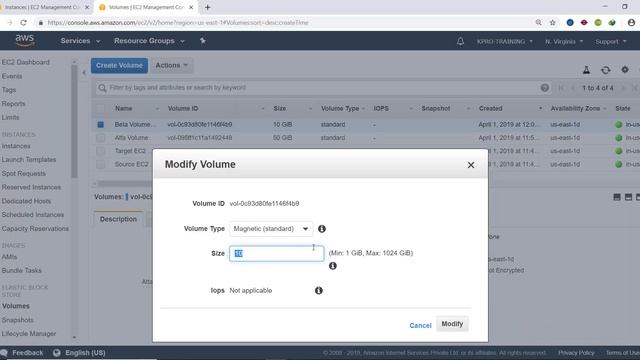Click the filter search field
Image resolution: width=640 pixels, height=360 pixels.
click(322, 88)
